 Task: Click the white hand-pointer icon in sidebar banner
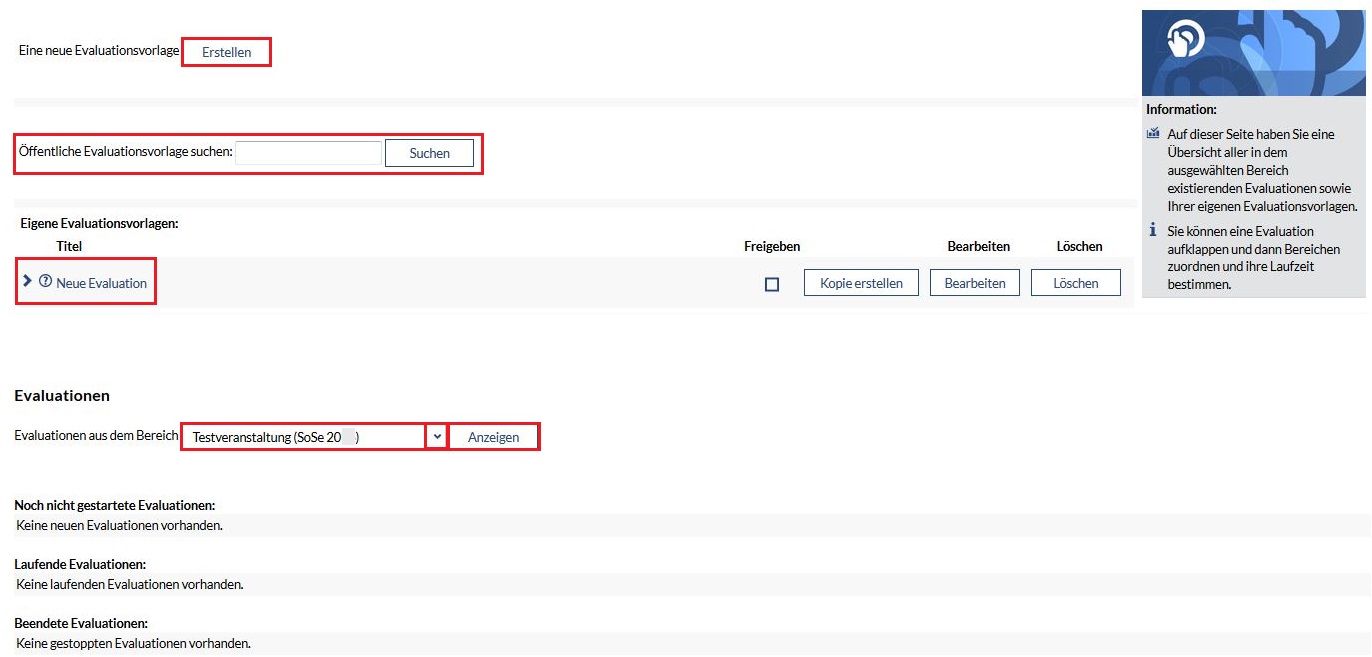point(1185,40)
